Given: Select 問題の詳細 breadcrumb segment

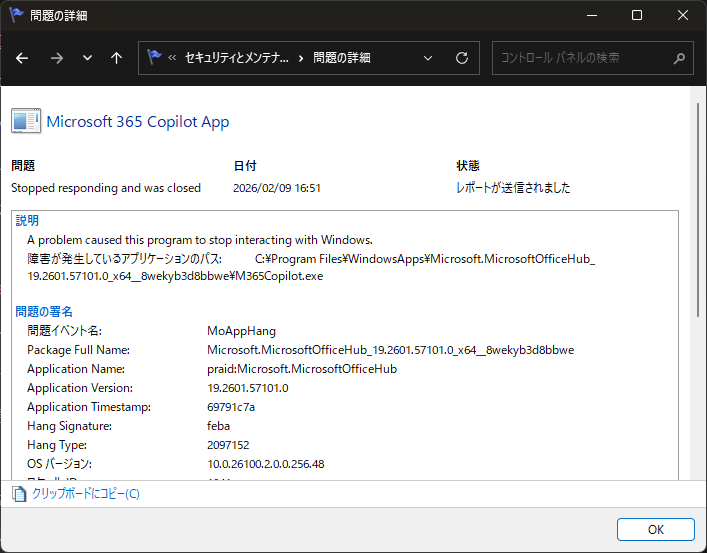Looking at the screenshot, I should coord(341,58).
